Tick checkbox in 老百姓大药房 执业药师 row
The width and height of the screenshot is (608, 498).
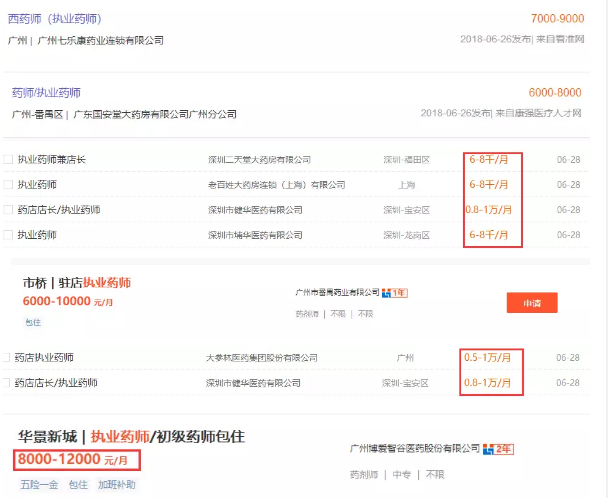click(x=8, y=185)
